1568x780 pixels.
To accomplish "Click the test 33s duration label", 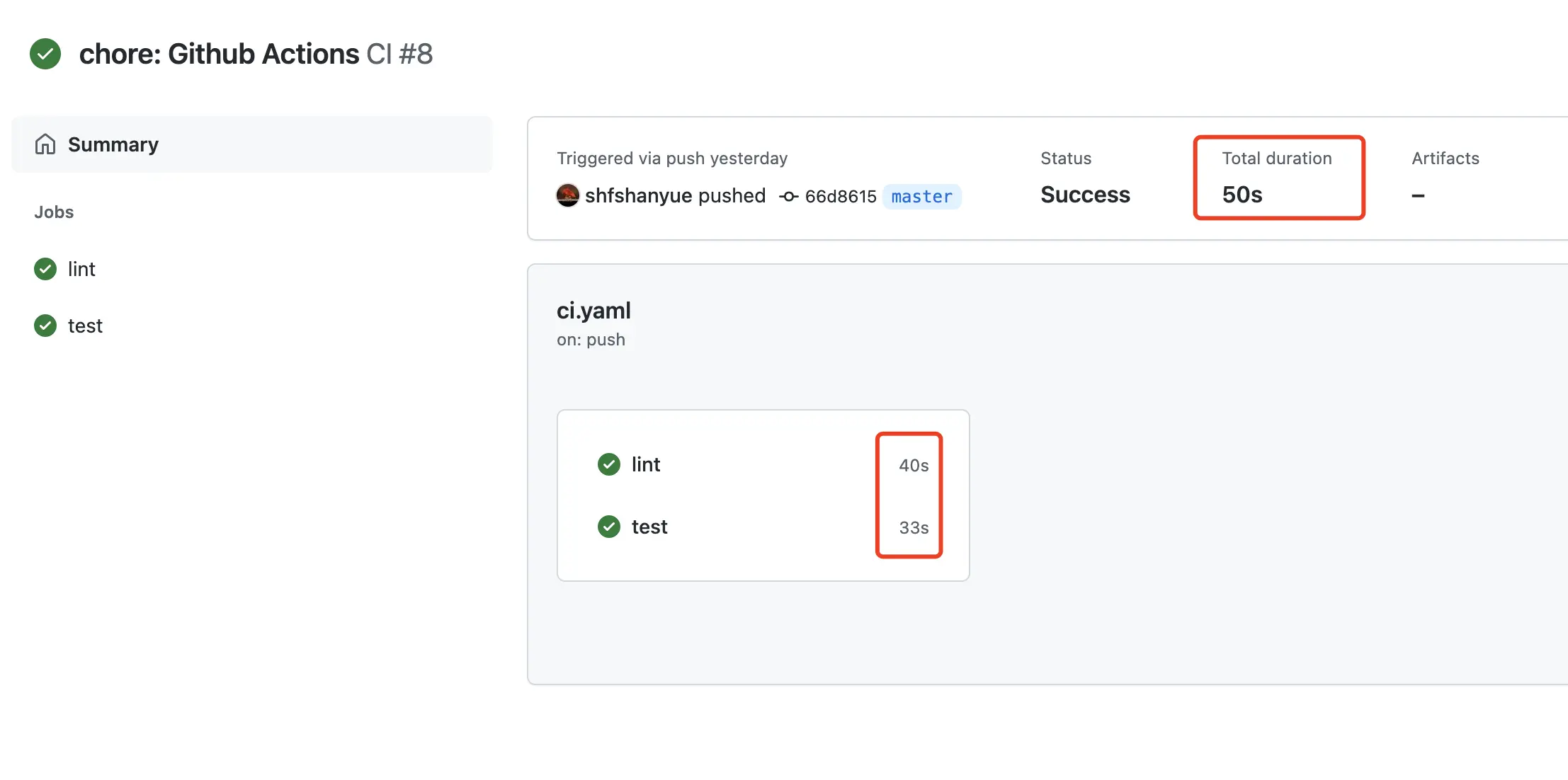I will pos(914,528).
